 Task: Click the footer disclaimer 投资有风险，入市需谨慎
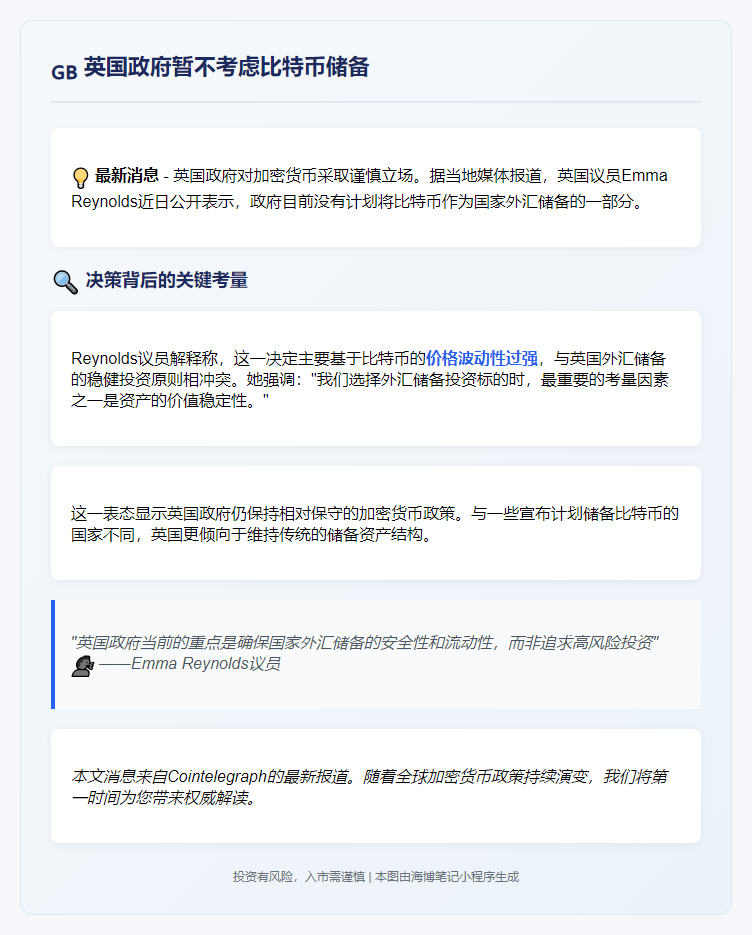click(x=298, y=877)
